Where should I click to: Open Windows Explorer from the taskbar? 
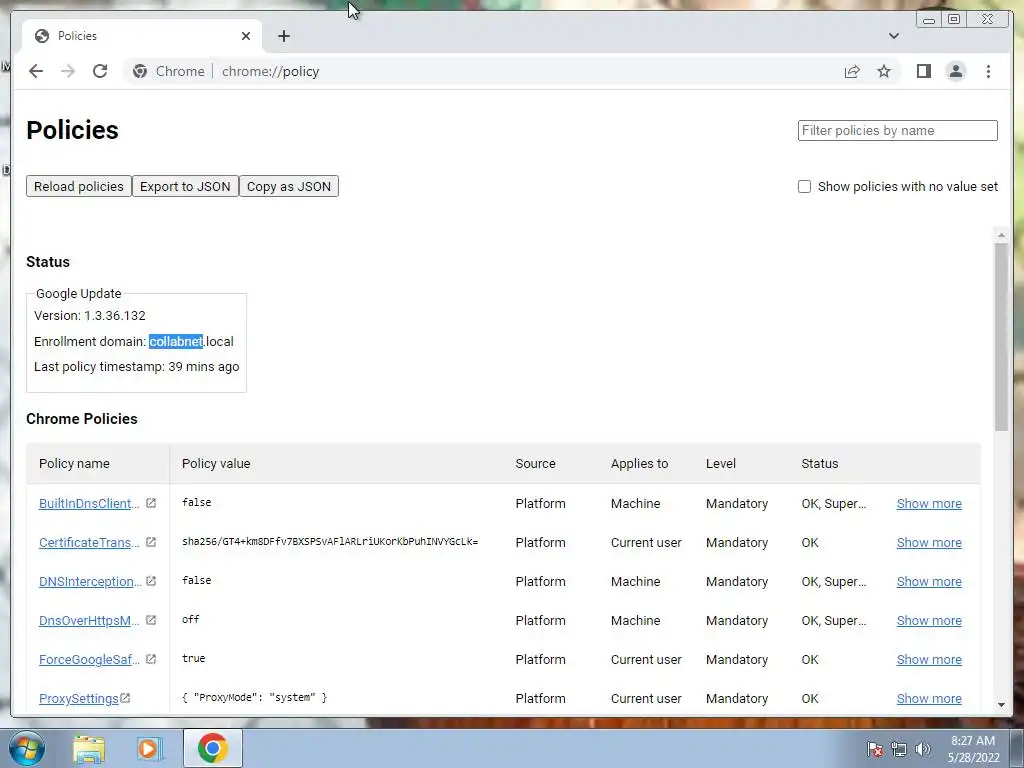point(88,748)
